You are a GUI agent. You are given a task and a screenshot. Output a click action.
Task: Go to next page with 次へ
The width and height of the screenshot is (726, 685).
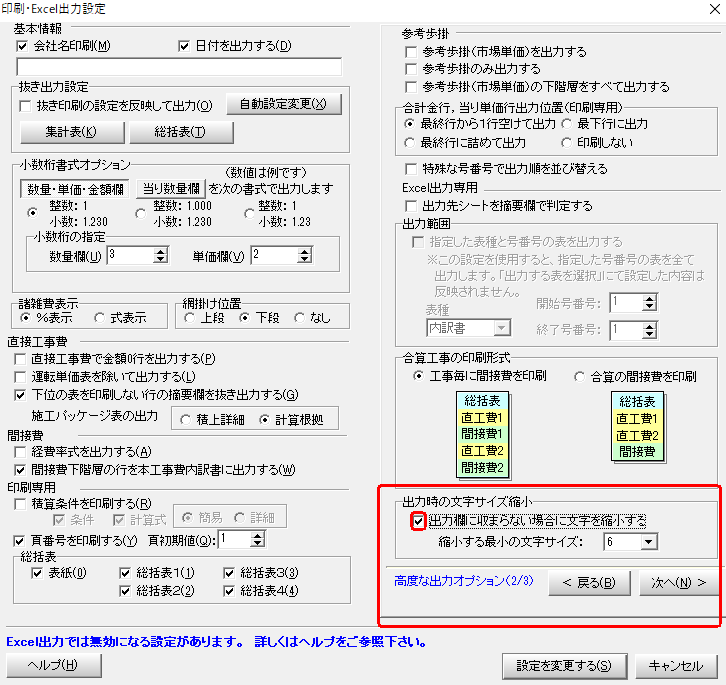click(678, 583)
